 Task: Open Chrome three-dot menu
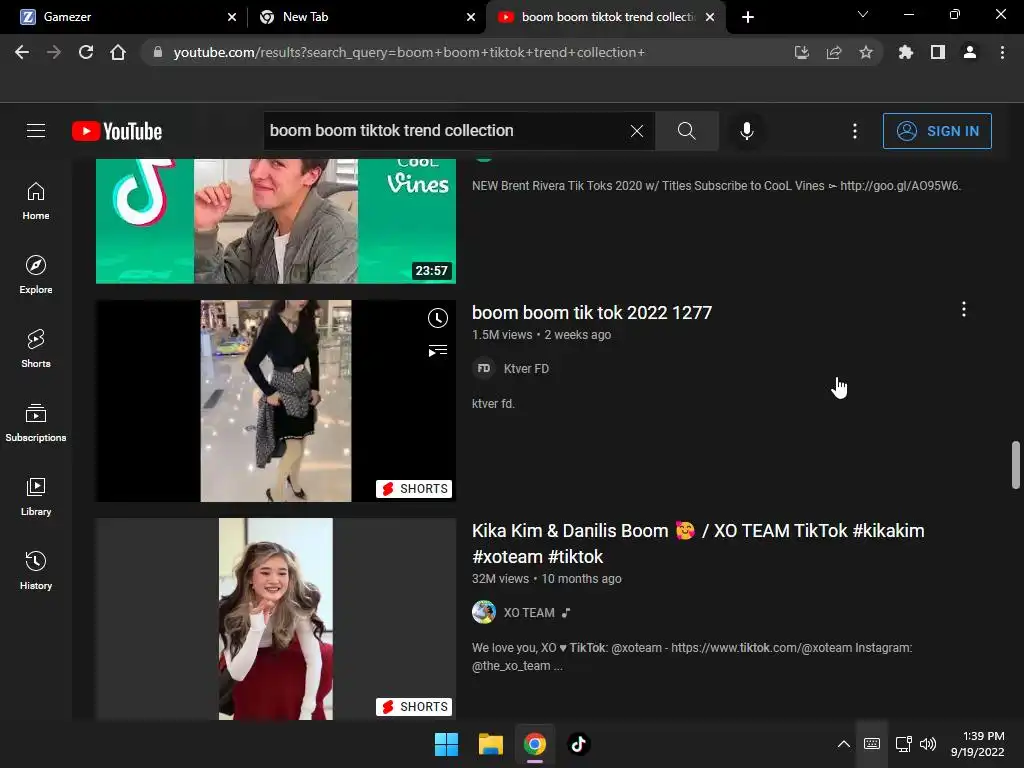click(1002, 52)
